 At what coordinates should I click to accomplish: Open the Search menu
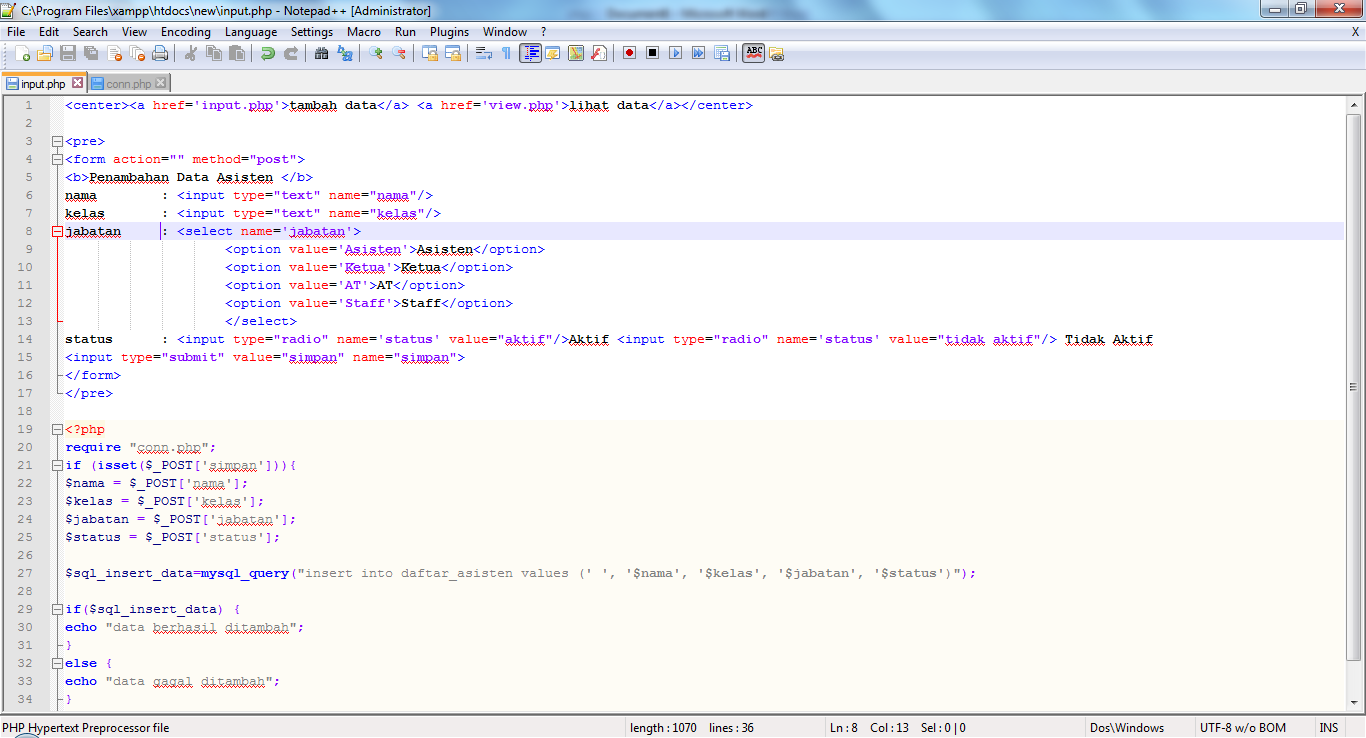90,32
